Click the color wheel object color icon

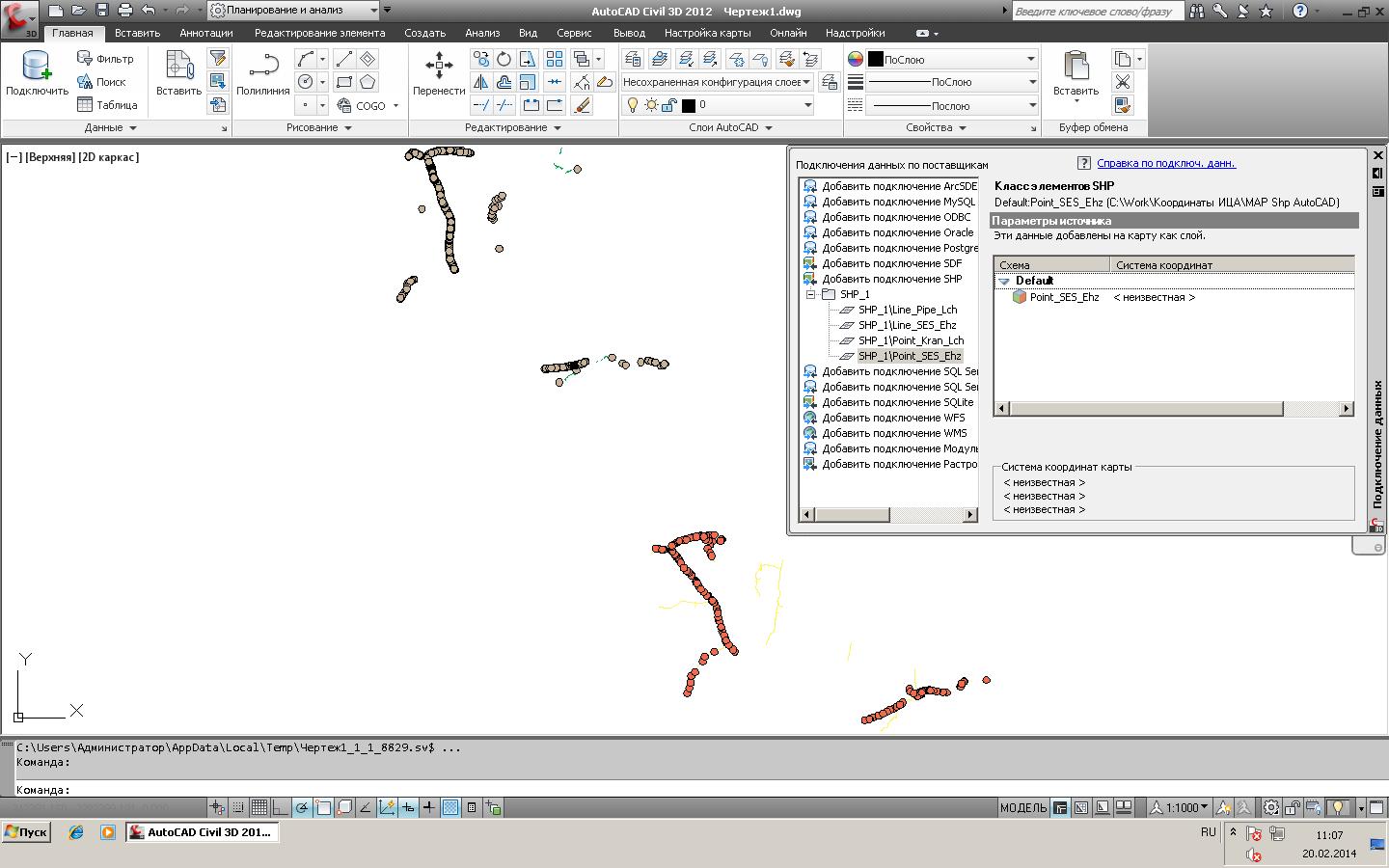point(856,59)
